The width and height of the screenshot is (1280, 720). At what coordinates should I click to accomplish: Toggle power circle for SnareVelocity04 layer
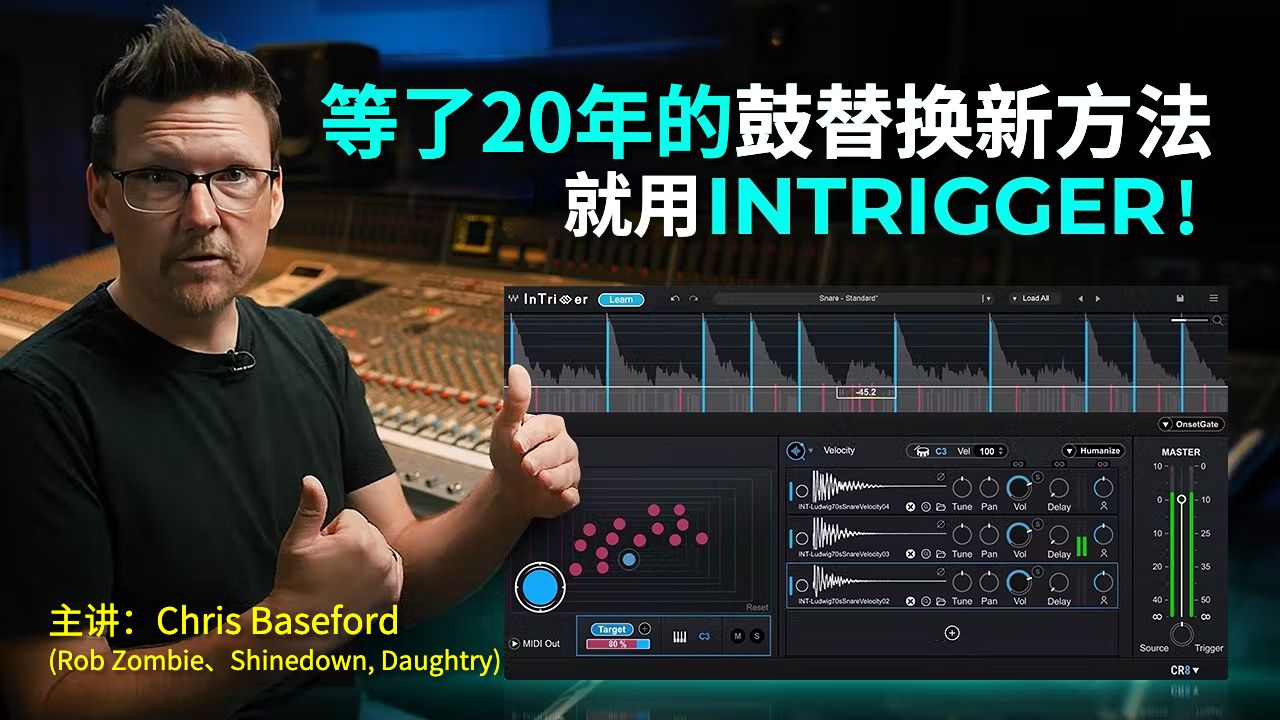[x=801, y=491]
